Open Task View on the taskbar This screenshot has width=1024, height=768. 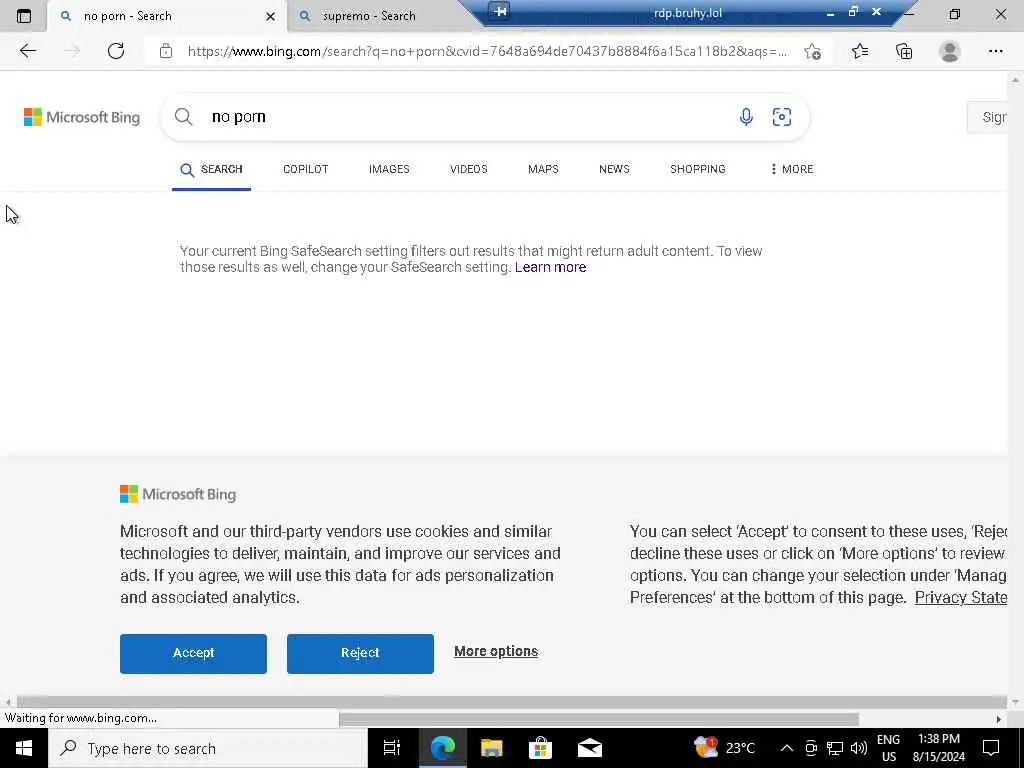392,748
